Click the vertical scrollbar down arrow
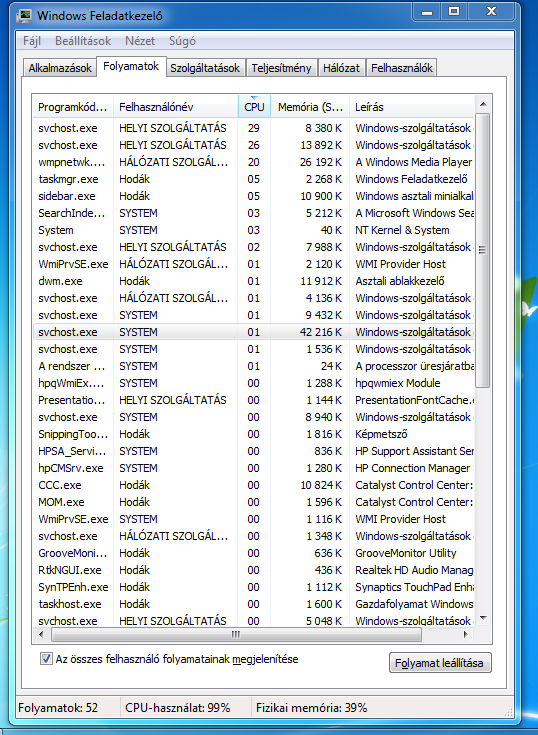Viewport: 538px width, 735px height. pos(483,618)
